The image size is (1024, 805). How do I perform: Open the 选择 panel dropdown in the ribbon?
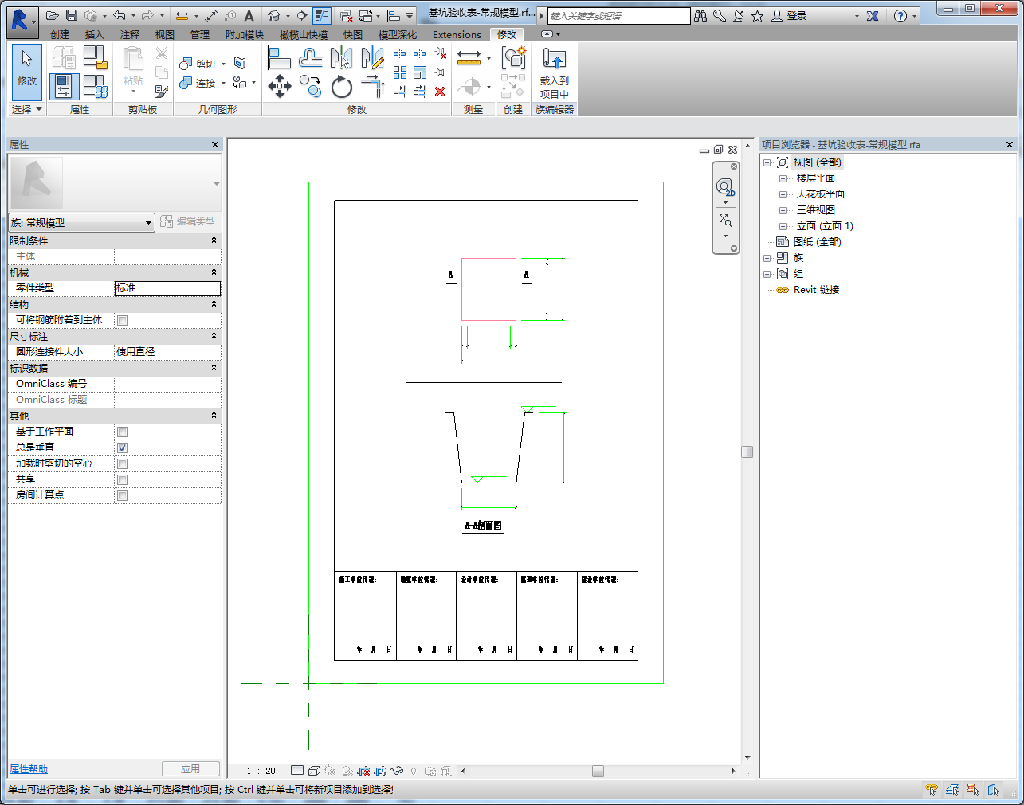(x=27, y=110)
